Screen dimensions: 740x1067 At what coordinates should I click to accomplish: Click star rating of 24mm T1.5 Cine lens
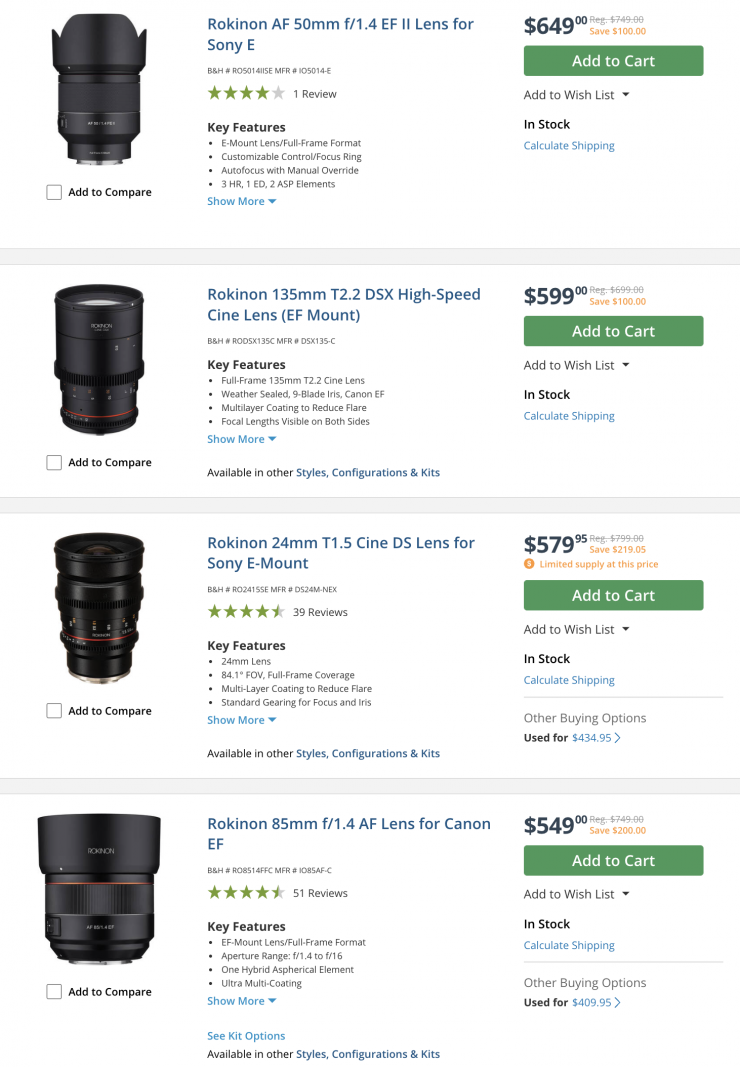click(246, 612)
